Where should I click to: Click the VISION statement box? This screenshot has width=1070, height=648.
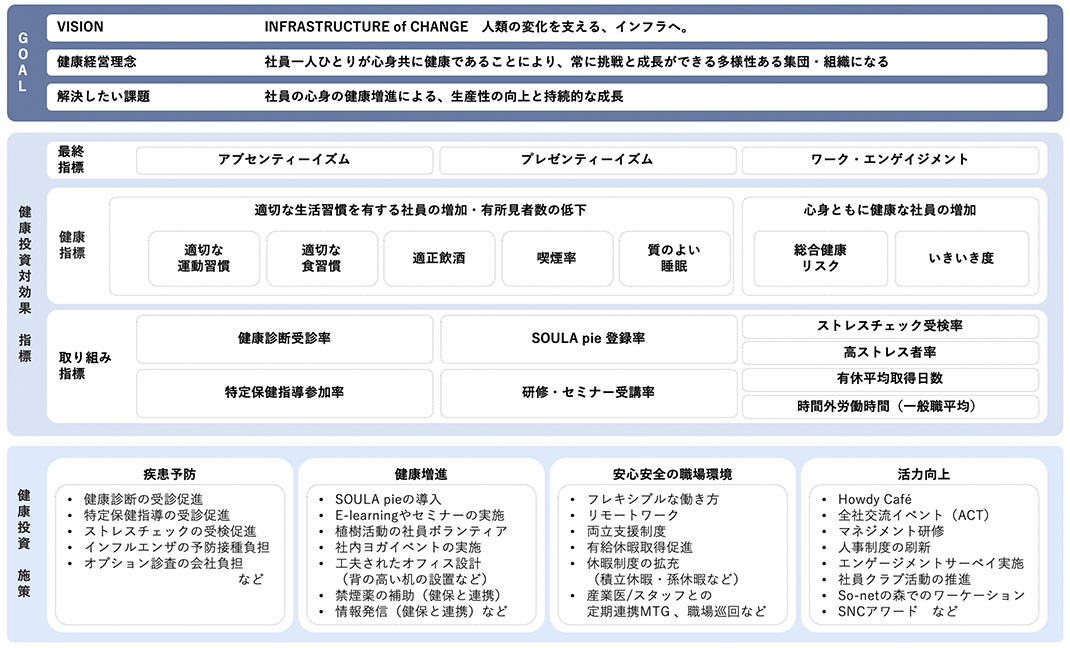545,28
